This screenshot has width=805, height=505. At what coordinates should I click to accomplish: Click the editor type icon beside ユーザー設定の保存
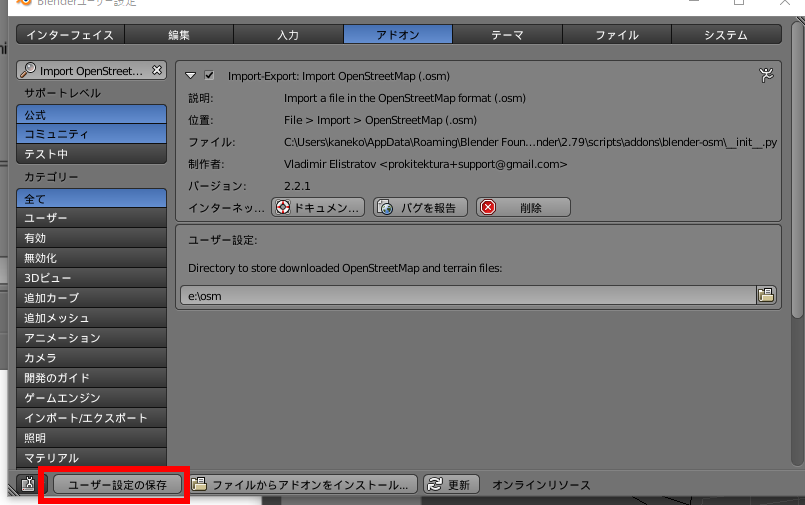[28, 484]
